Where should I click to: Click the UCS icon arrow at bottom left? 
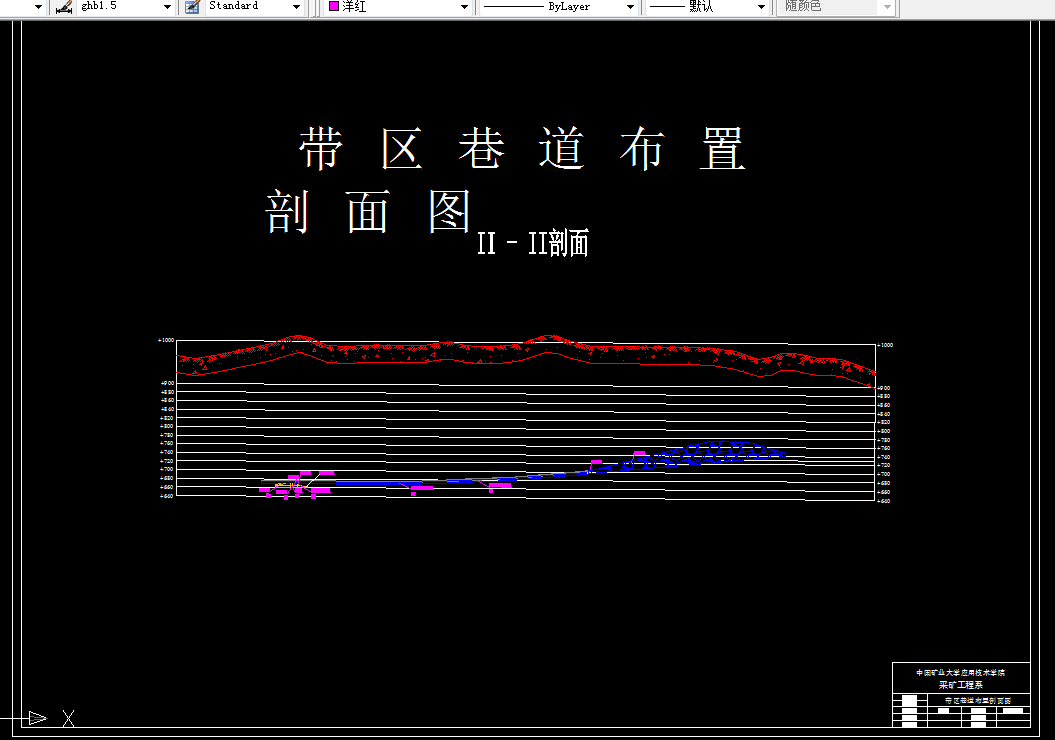[38, 718]
